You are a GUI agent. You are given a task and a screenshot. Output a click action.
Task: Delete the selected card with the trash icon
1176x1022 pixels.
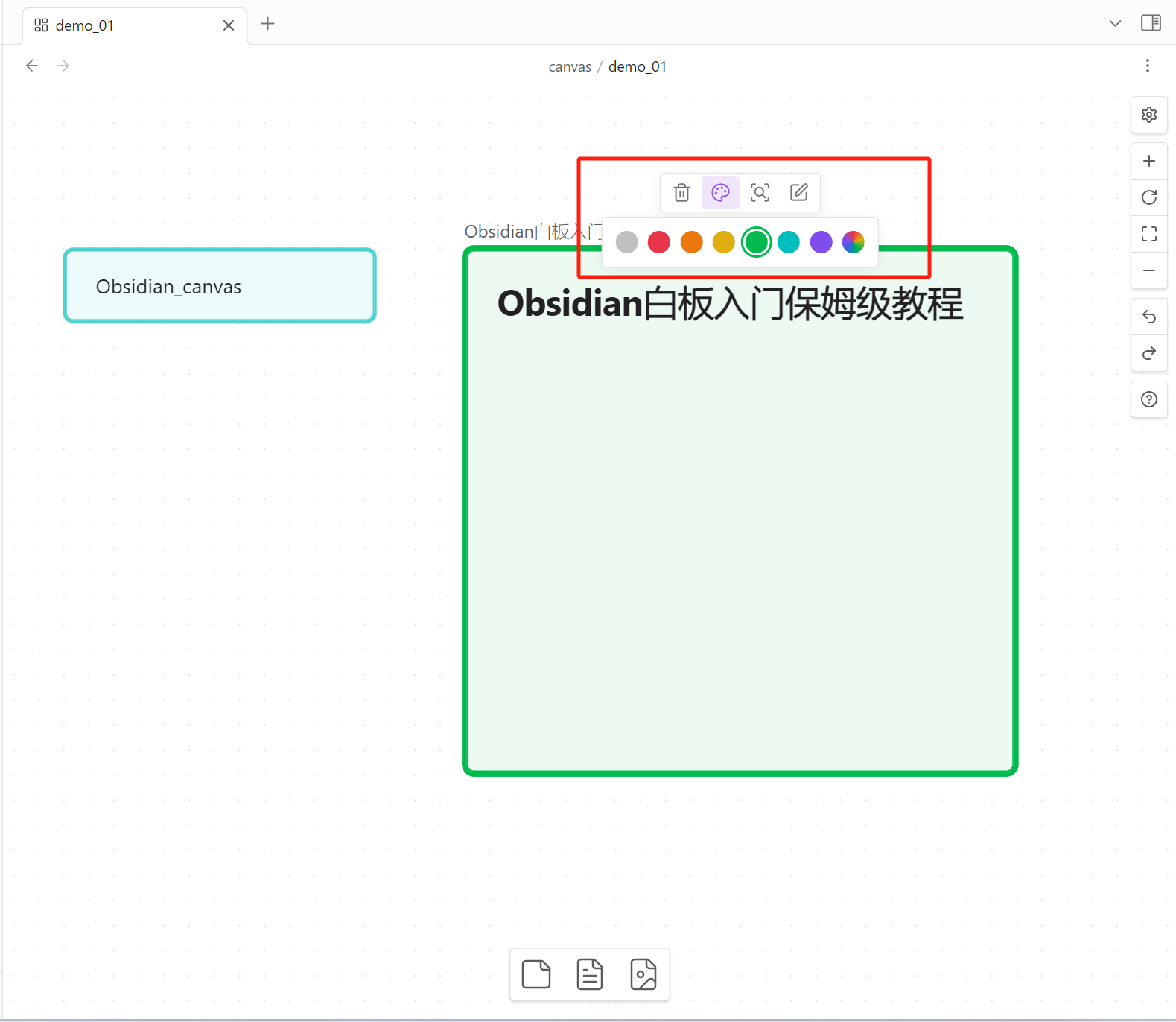pos(681,193)
